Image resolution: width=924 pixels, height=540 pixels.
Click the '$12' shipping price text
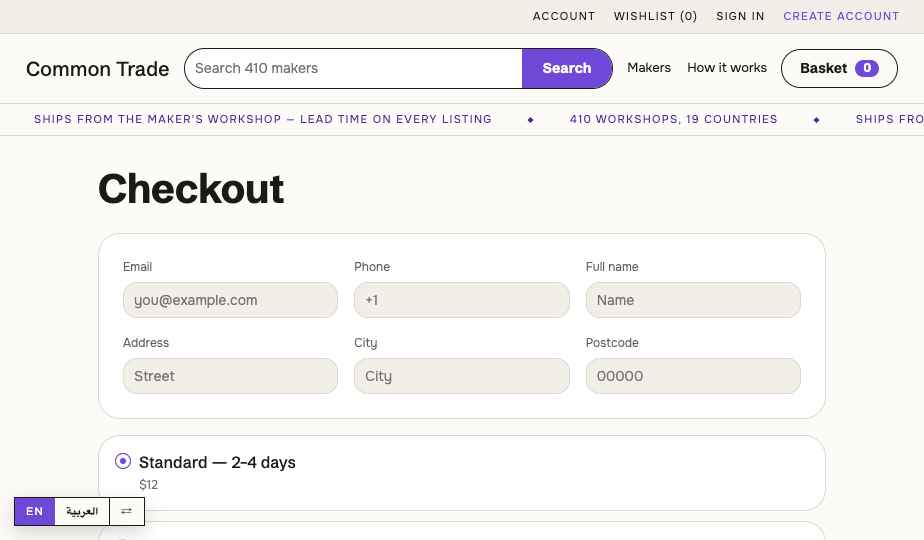[148, 485]
